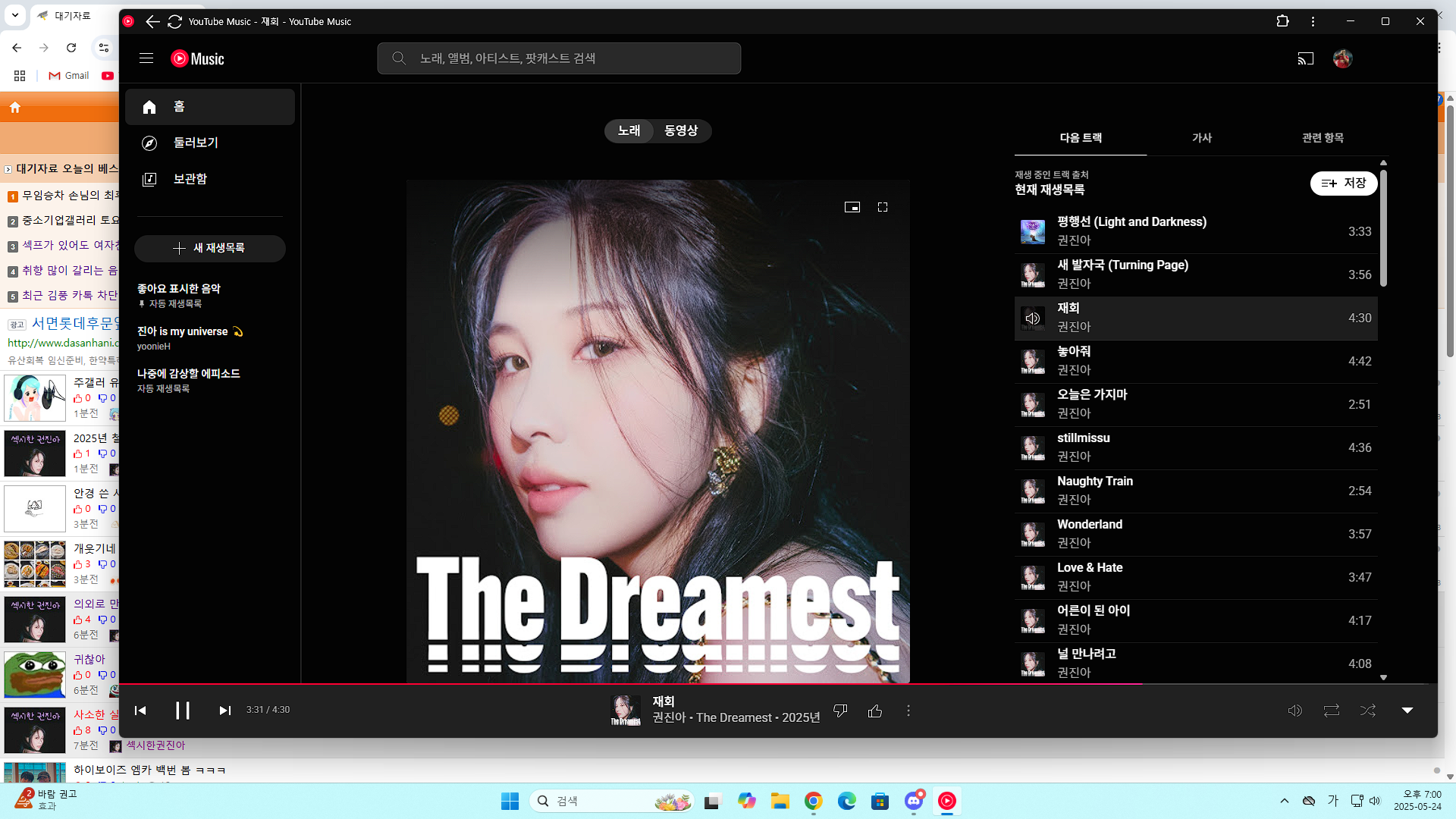Collapse the player page with down arrow
1456x819 pixels.
point(1407,711)
